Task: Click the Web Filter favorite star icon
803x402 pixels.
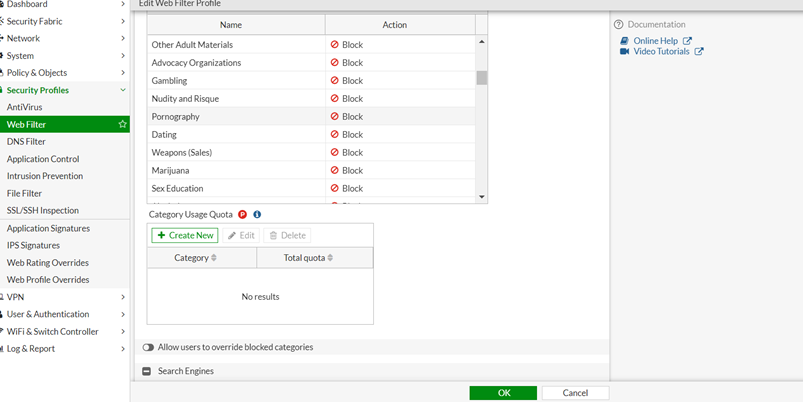Action: coord(122,125)
